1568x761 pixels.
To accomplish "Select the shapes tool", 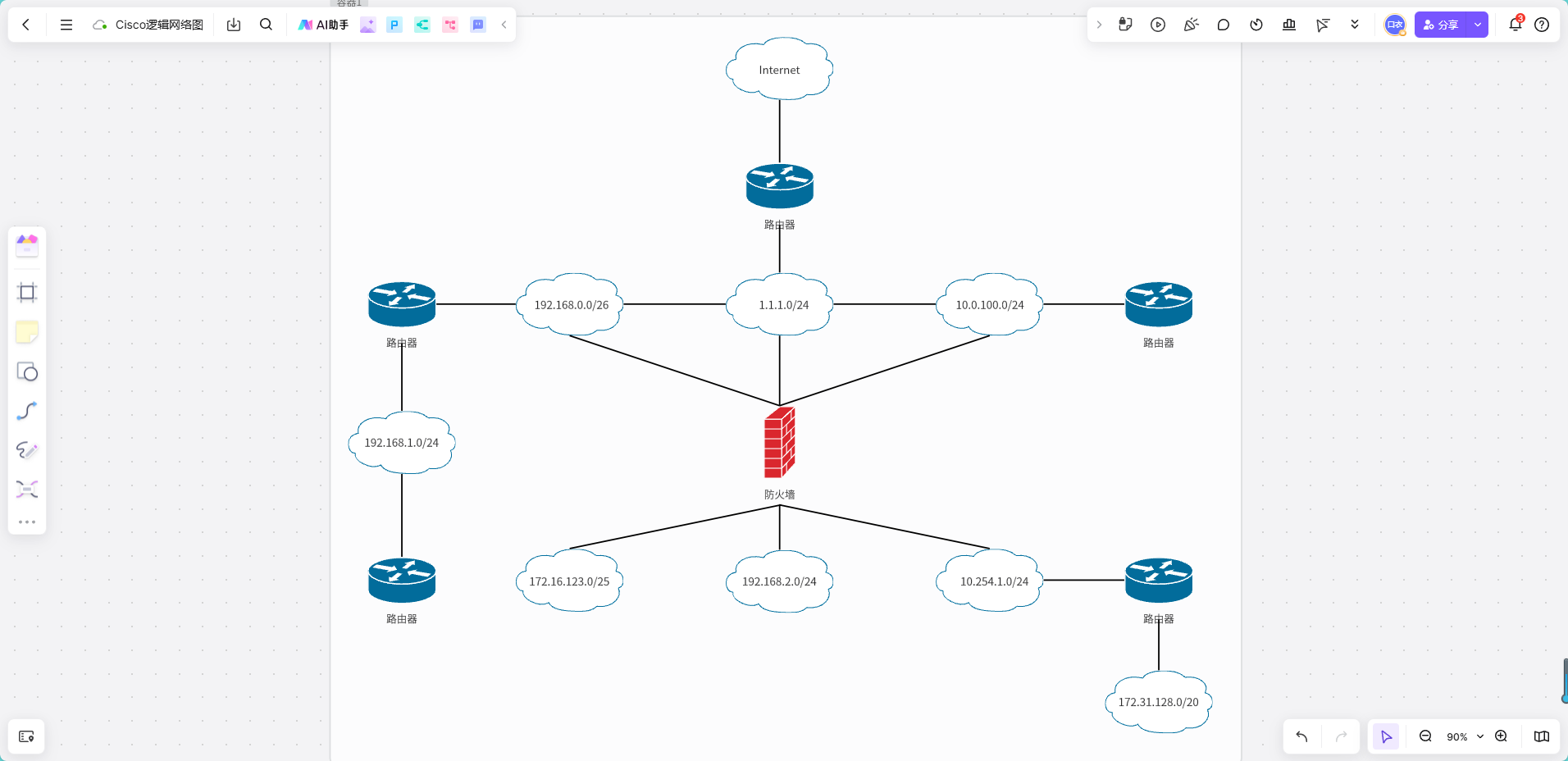I will tap(27, 371).
